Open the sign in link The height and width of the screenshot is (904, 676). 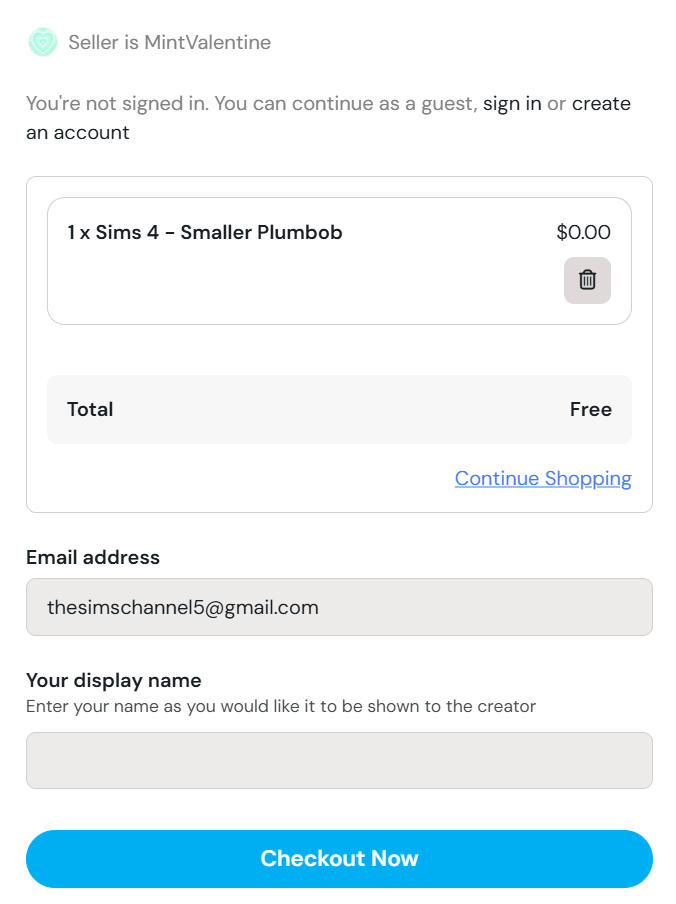click(512, 103)
